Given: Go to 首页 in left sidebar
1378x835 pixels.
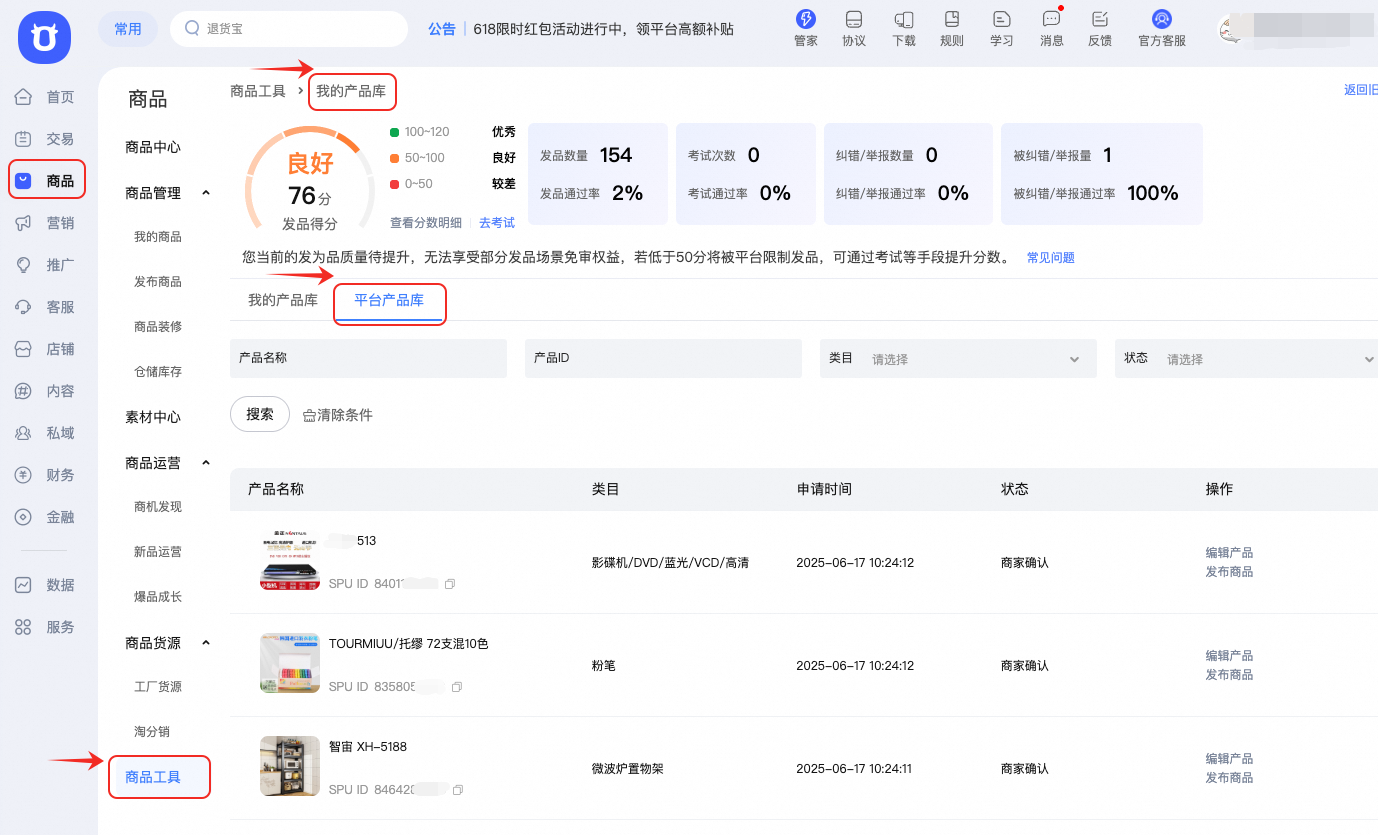Looking at the screenshot, I should coord(46,97).
